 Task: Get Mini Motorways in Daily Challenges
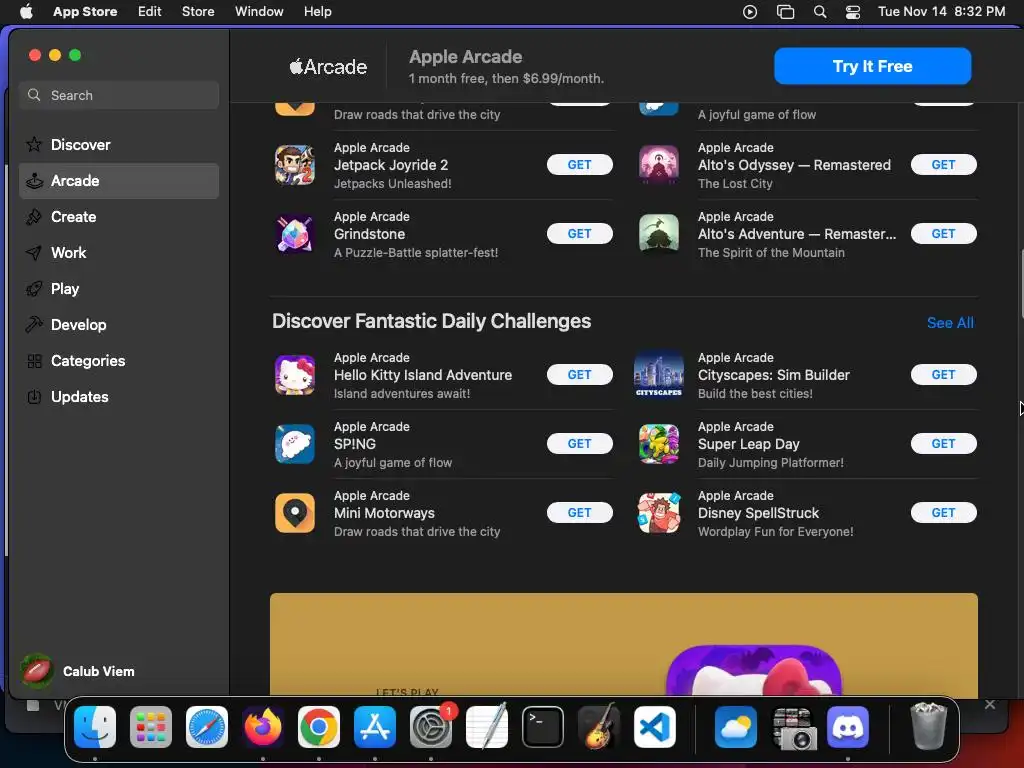579,513
